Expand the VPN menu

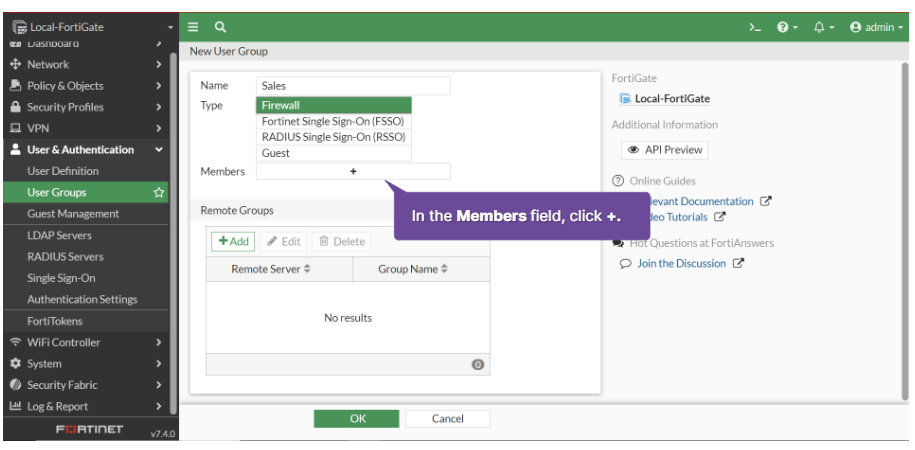[86, 128]
